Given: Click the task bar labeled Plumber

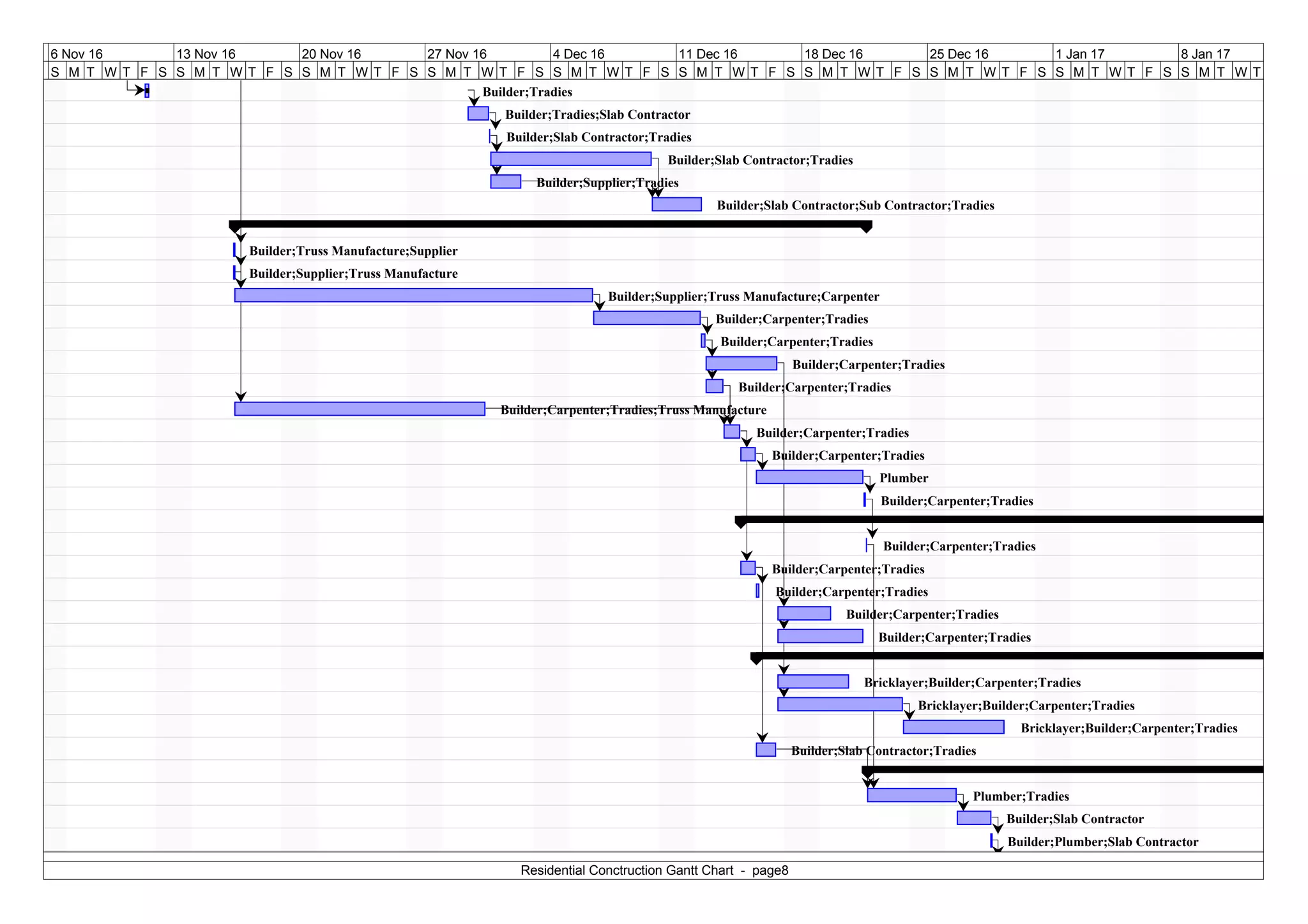Looking at the screenshot, I should point(810,477).
